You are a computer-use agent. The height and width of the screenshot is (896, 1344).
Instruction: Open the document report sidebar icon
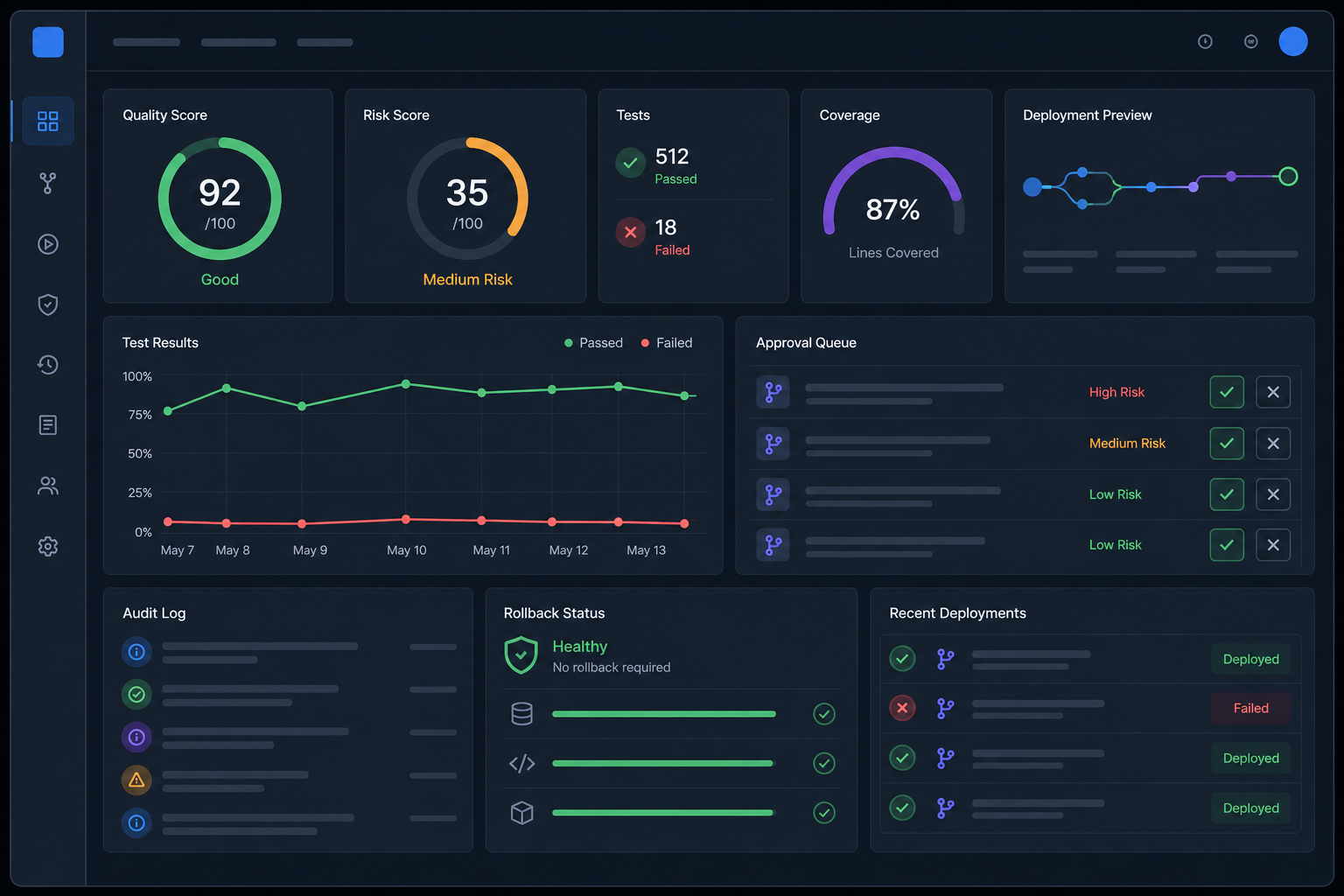48,425
